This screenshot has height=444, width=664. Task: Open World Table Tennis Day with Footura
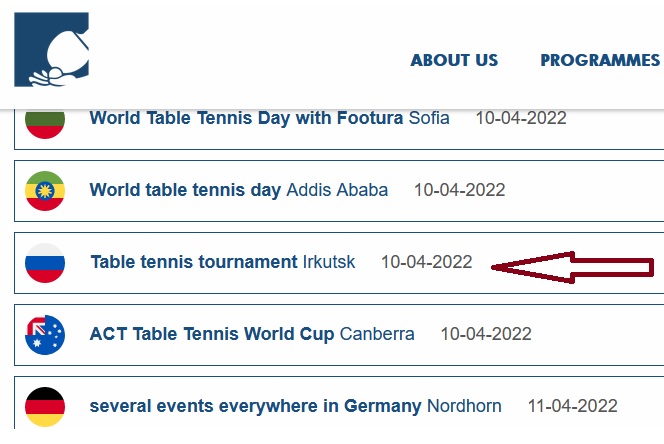(246, 118)
